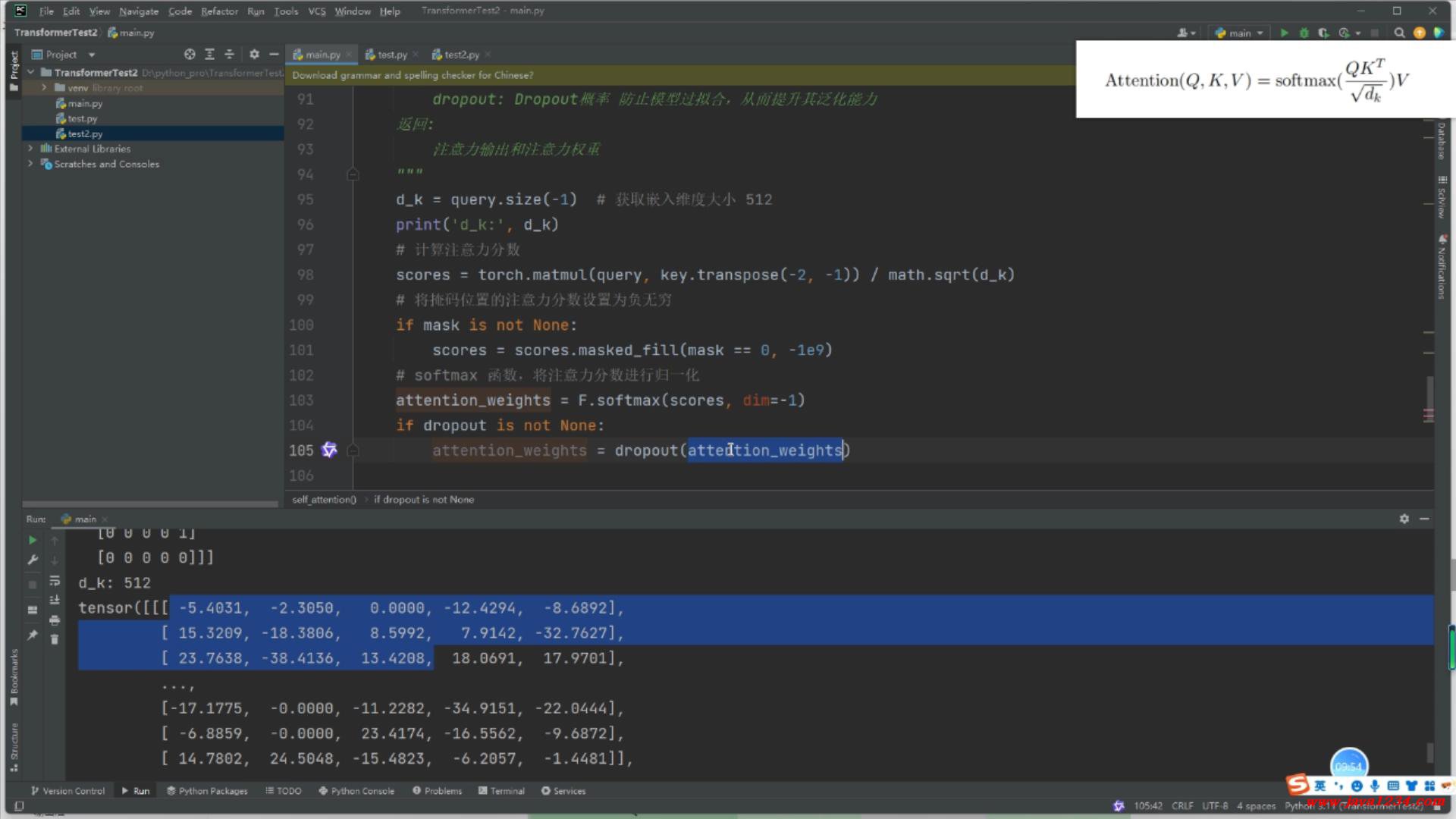Image resolution: width=1456 pixels, height=819 pixels.
Task: Run with coverage using the shield icon
Action: click(1323, 33)
